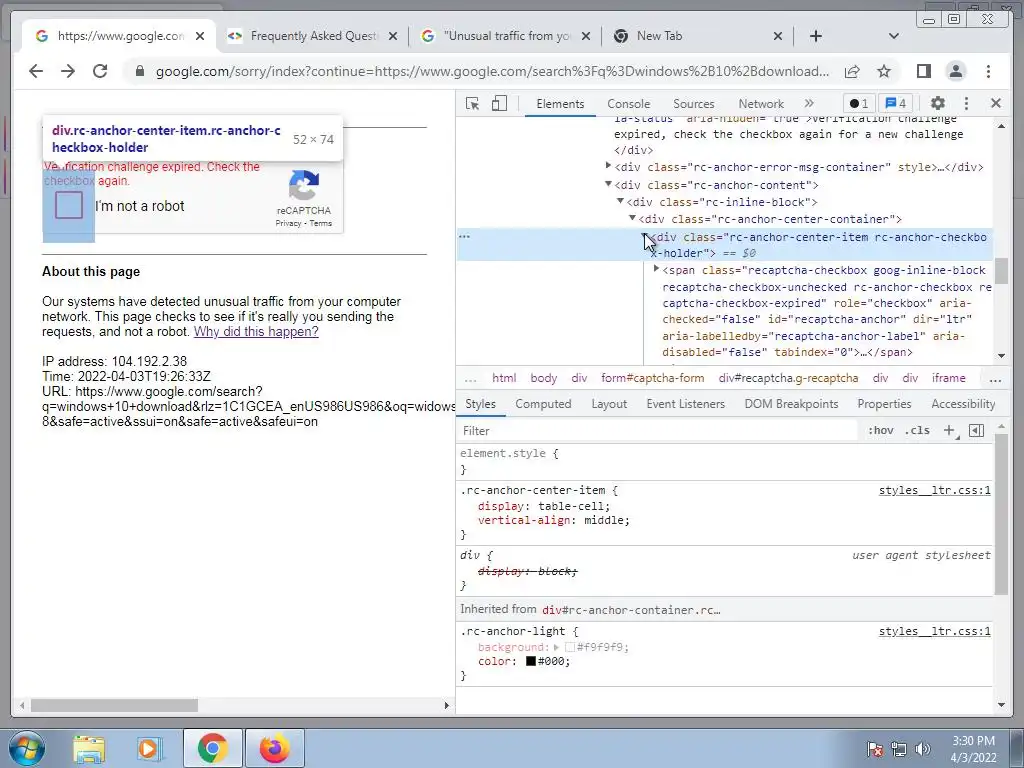Toggle the device toolbar icon
This screenshot has height=768, width=1024.
click(x=499, y=104)
